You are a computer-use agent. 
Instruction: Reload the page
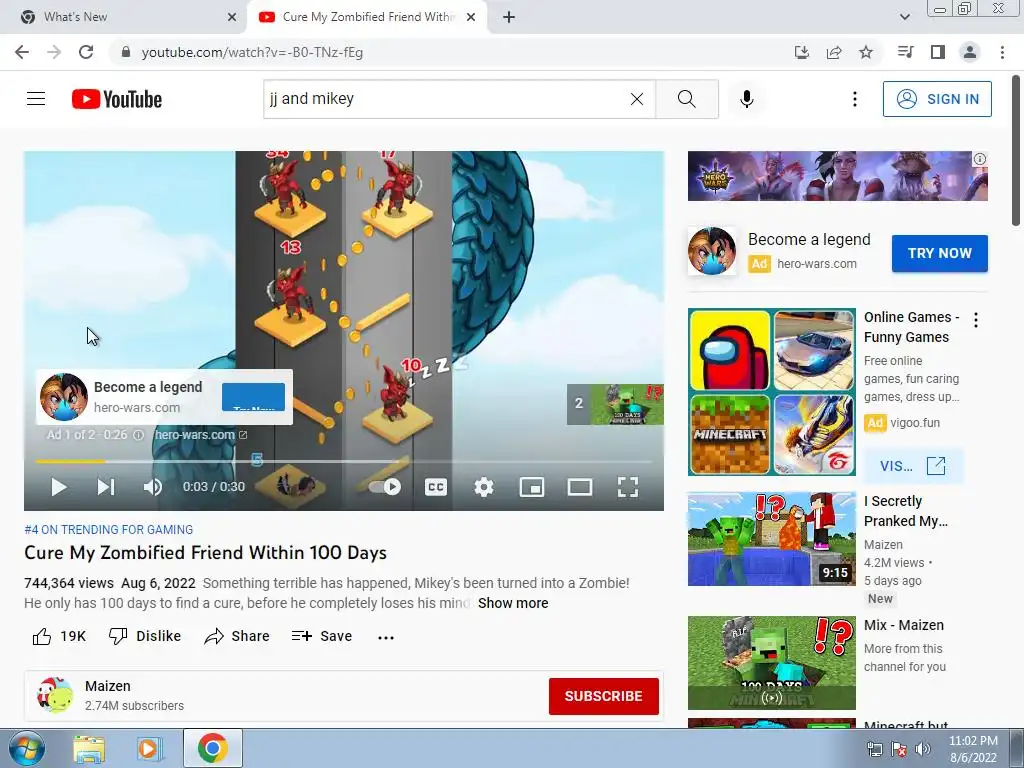point(86,52)
